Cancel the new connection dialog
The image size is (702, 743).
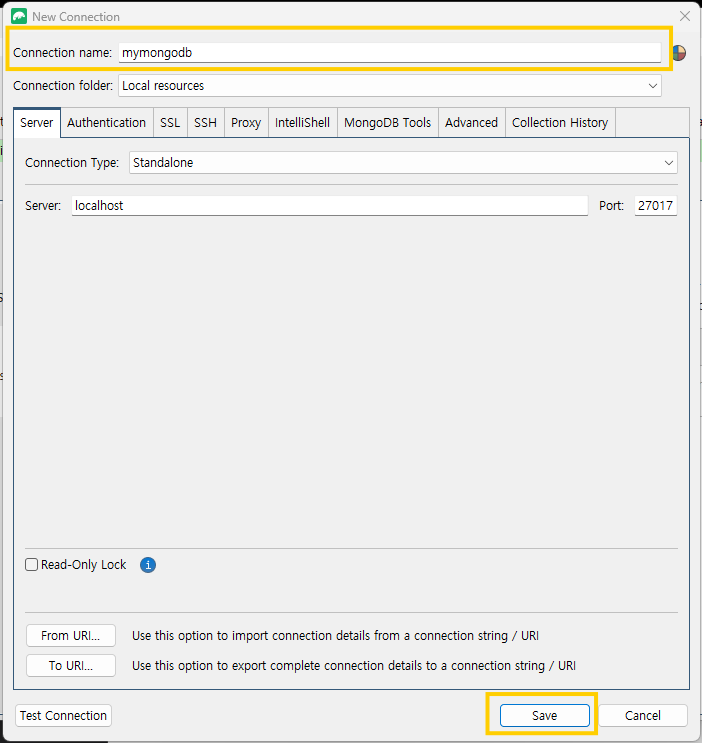click(x=643, y=716)
